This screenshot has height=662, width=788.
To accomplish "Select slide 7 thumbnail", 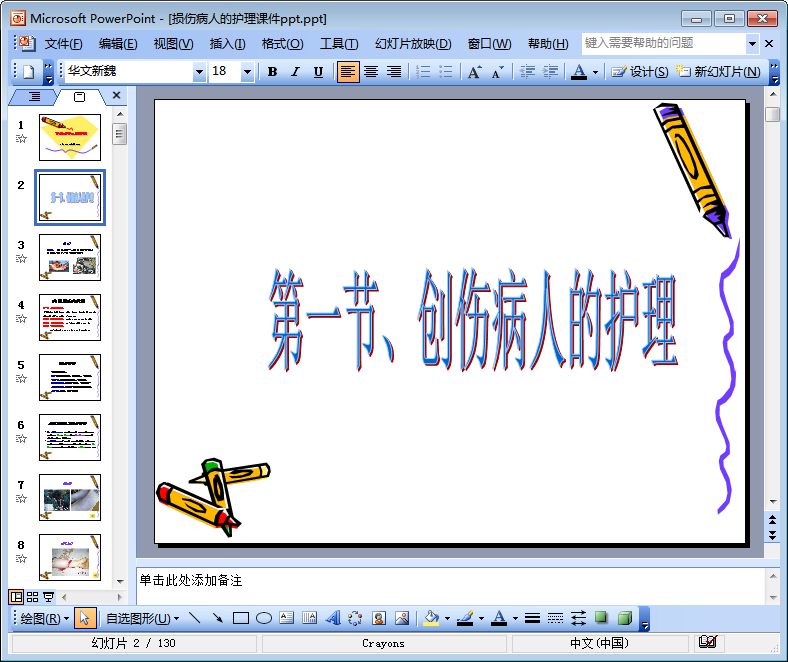I will pos(70,497).
